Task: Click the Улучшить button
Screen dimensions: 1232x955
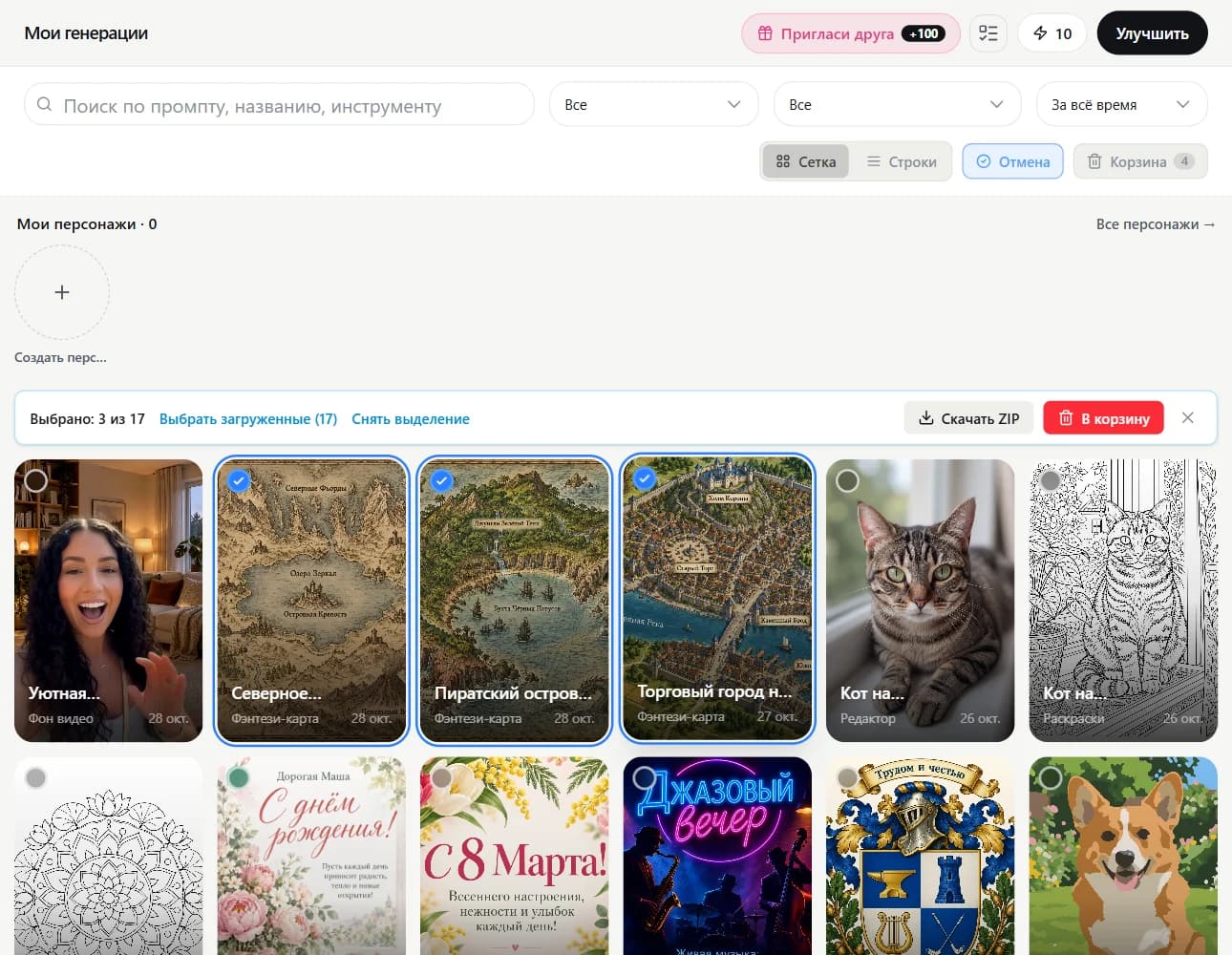Action: [1152, 33]
